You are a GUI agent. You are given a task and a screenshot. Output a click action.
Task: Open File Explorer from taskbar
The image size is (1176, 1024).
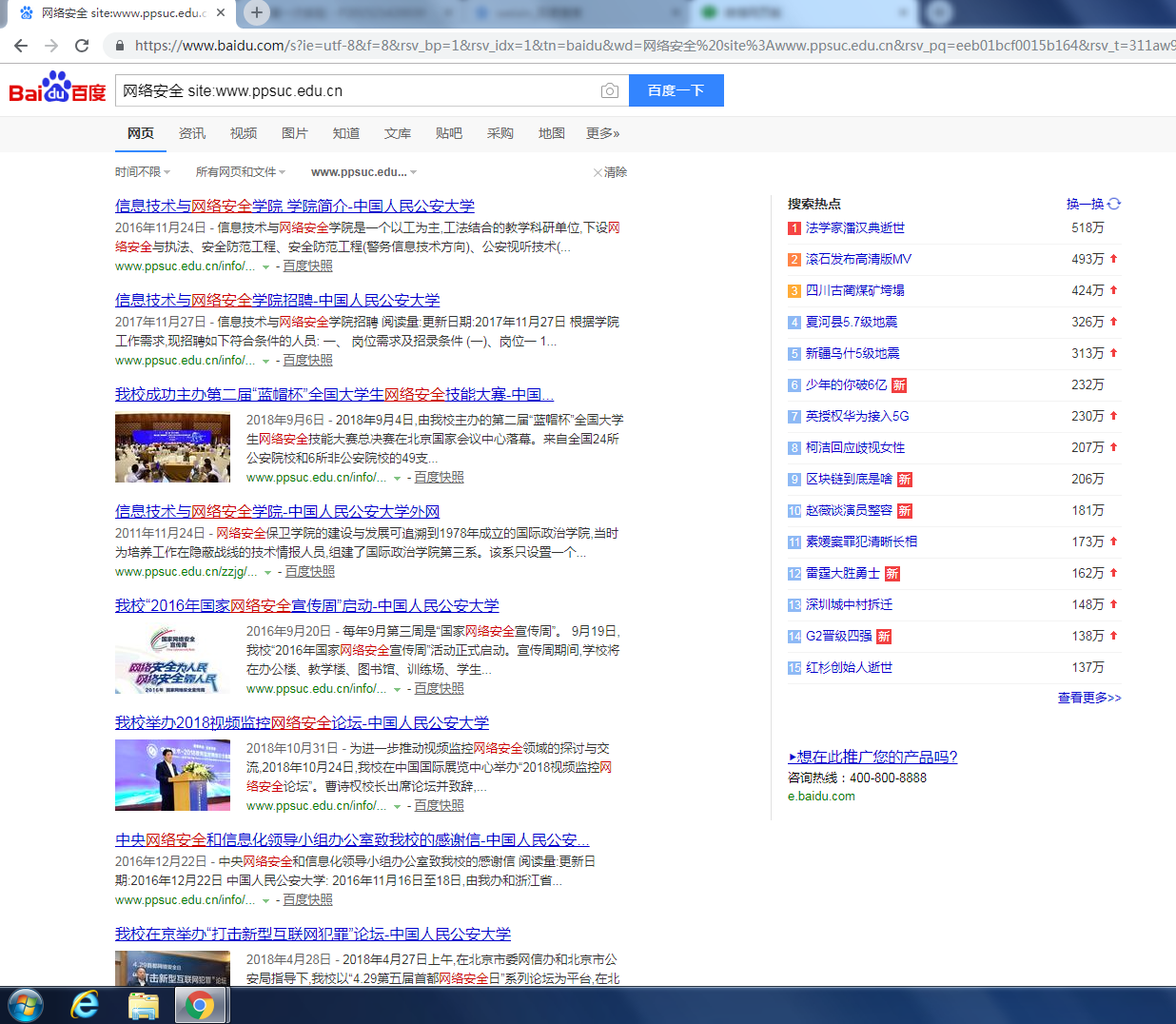(x=144, y=1005)
